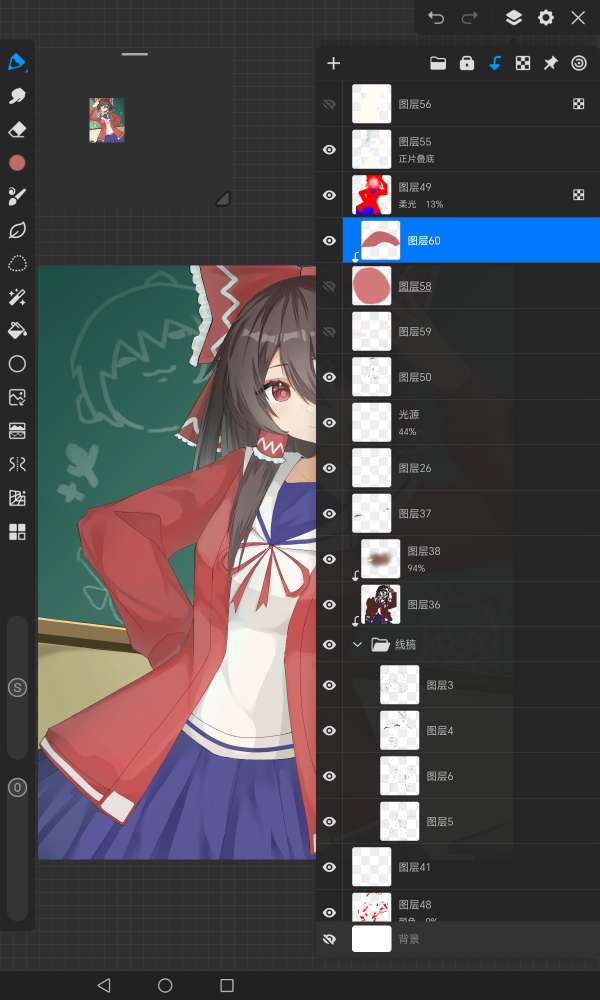Select the circle shape tool
The height and width of the screenshot is (1000, 600).
point(17,364)
